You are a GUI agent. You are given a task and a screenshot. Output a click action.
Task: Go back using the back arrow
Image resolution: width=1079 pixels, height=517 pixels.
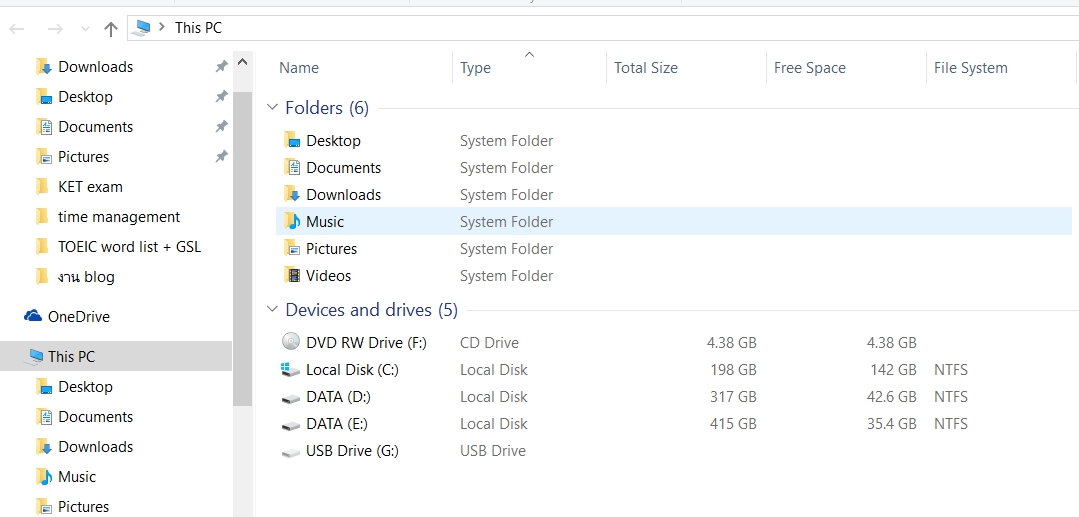click(17, 29)
